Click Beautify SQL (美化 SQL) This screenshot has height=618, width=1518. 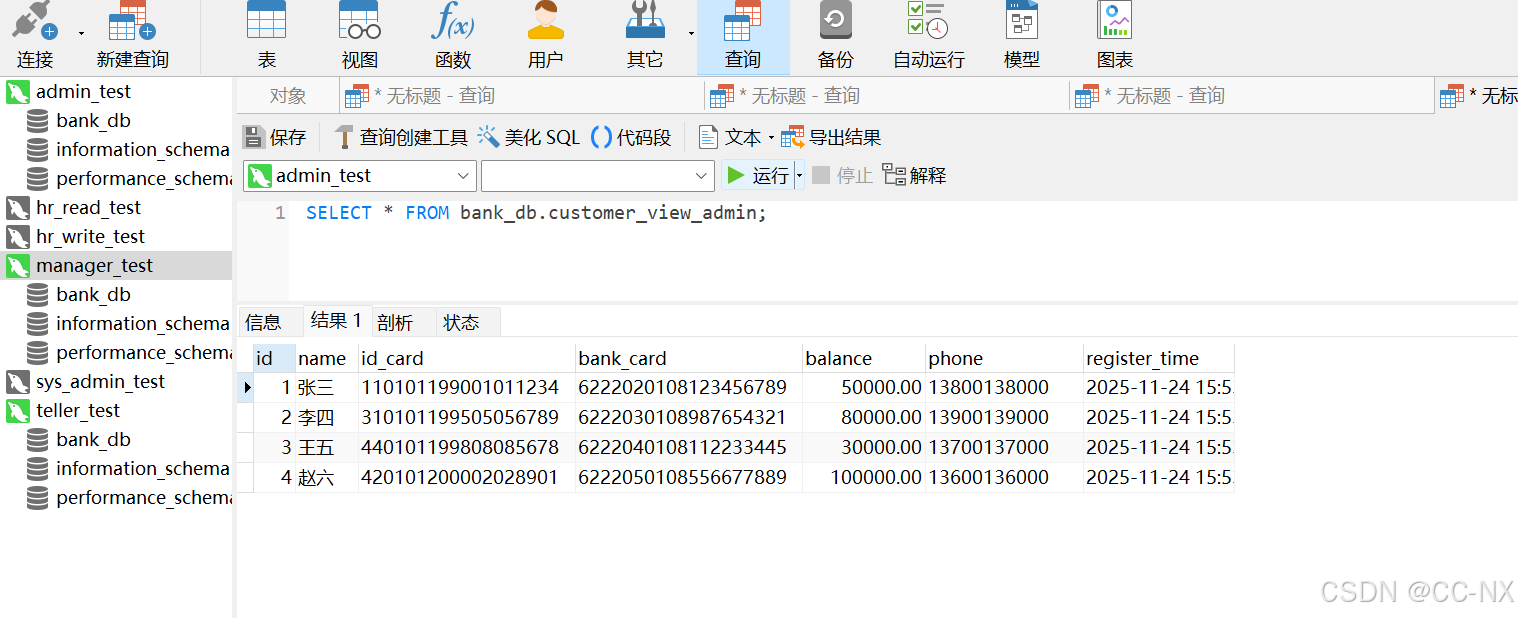[x=528, y=137]
